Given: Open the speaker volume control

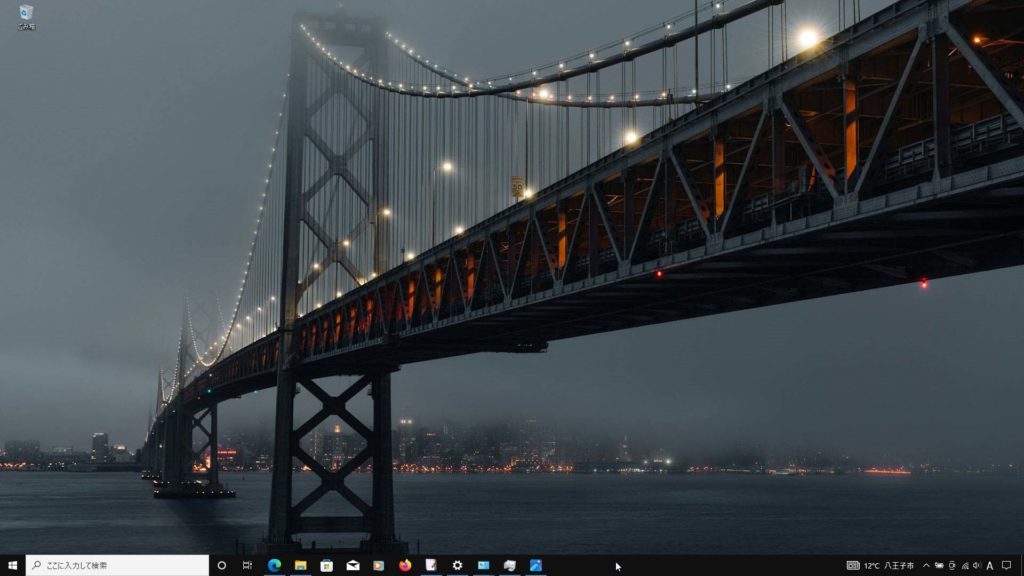Looking at the screenshot, I should point(977,565).
